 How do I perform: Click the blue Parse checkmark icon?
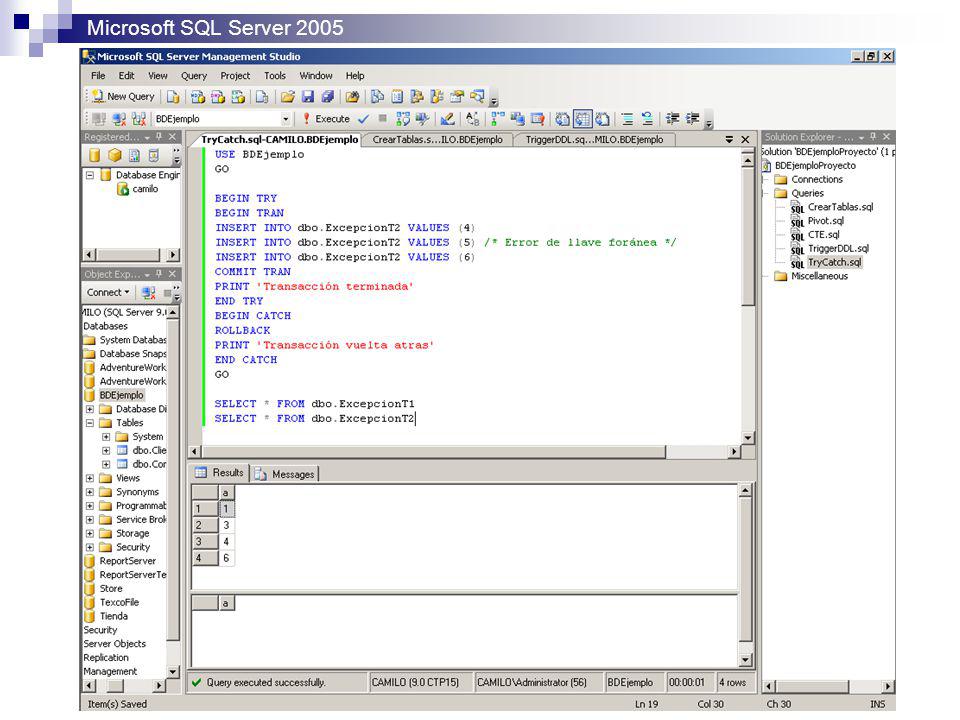click(364, 119)
